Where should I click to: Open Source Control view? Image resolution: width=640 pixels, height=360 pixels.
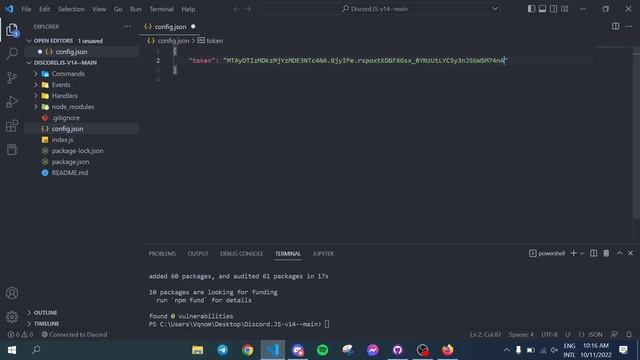12,77
